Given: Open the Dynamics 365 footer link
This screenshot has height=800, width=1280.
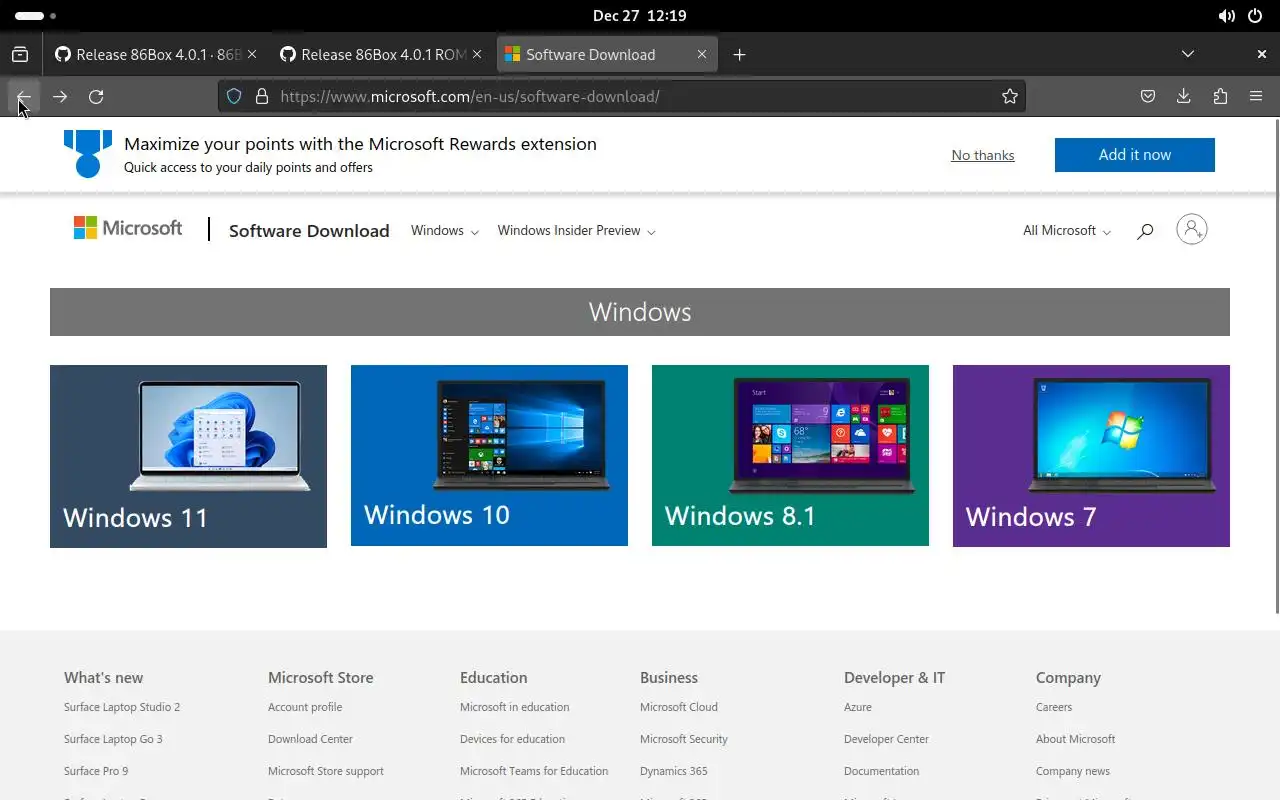Looking at the screenshot, I should click(x=674, y=771).
